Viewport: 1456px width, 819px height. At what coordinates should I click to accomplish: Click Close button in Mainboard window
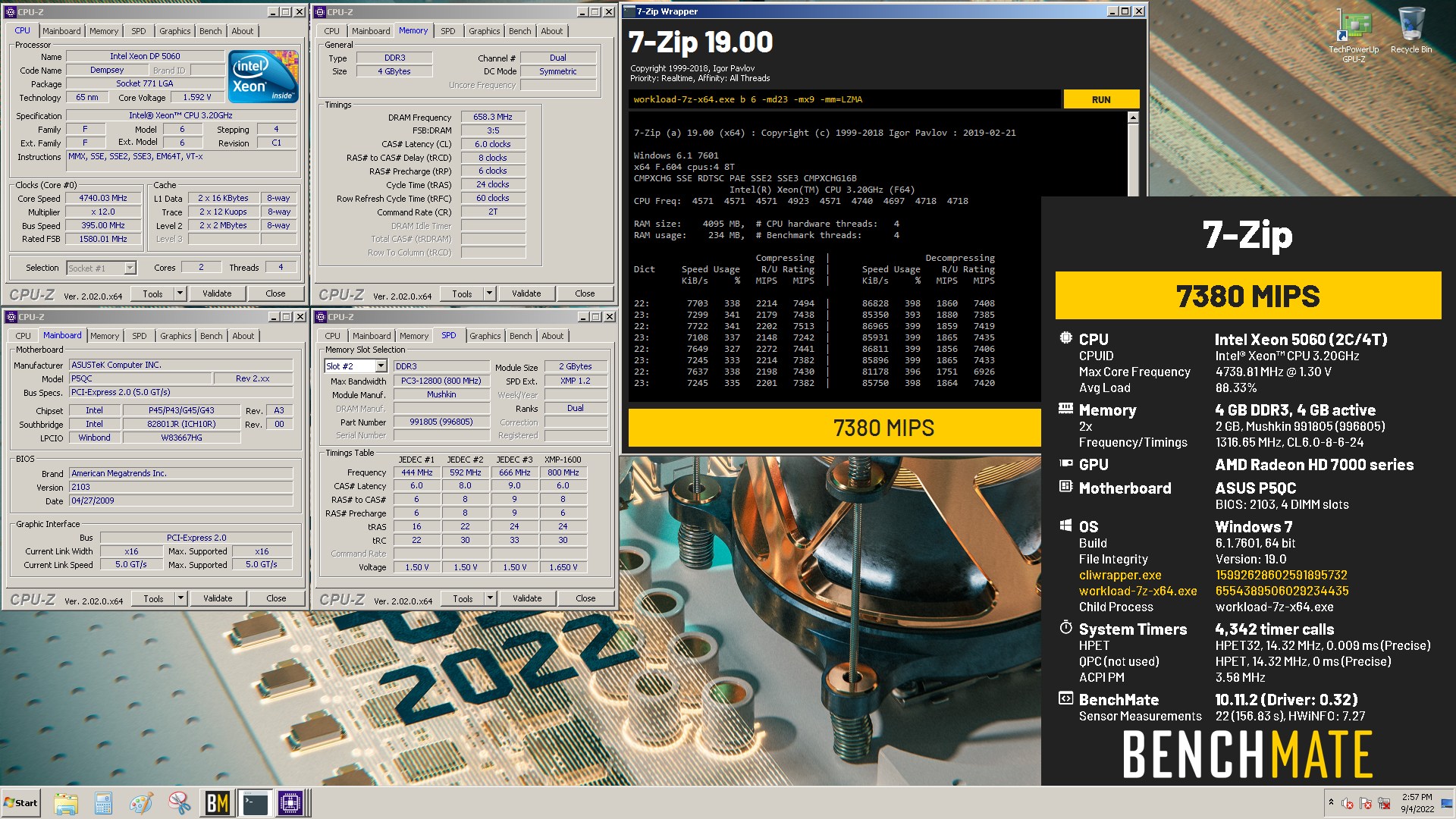[x=276, y=598]
